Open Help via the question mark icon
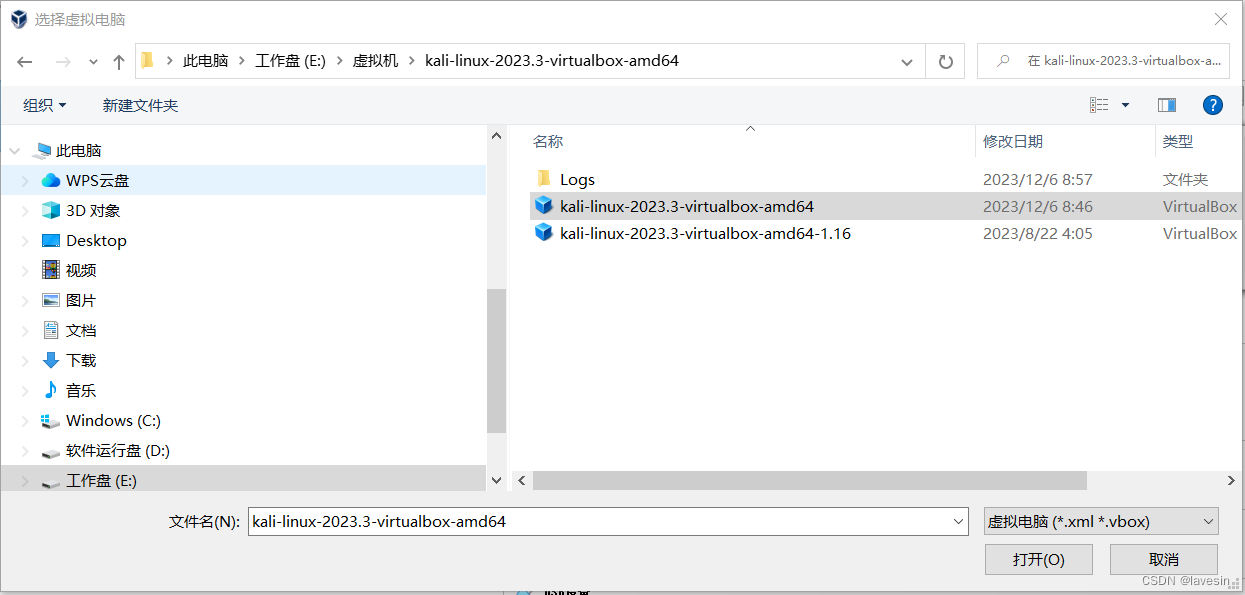 [1212, 104]
